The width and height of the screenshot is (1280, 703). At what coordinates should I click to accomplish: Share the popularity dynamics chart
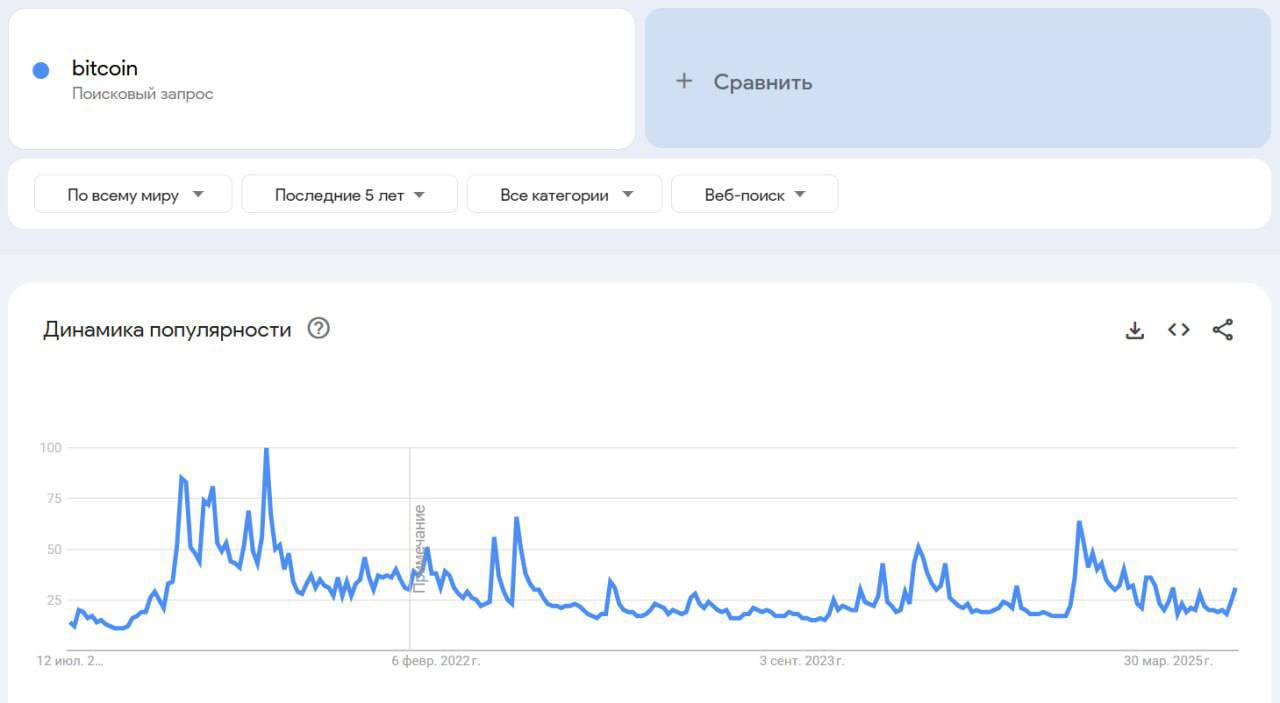tap(1222, 330)
